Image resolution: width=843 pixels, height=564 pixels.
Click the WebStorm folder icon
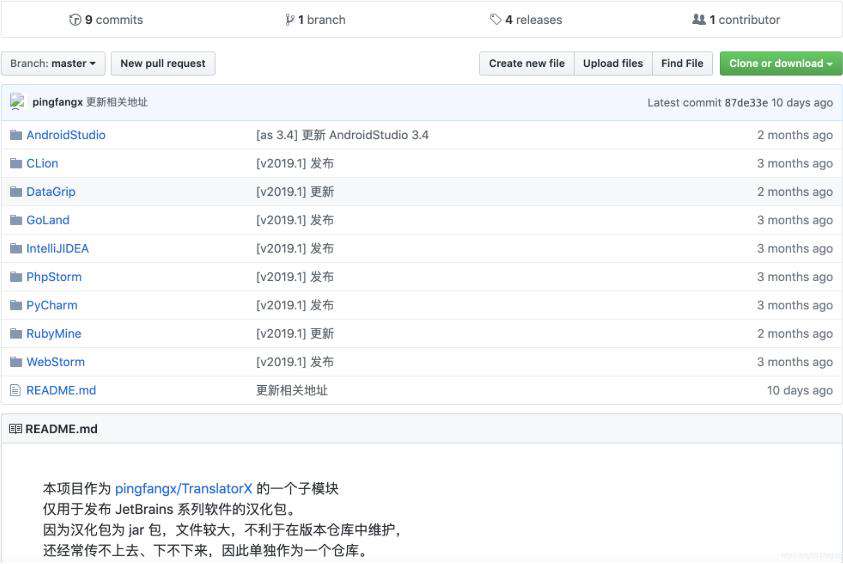[x=16, y=362]
